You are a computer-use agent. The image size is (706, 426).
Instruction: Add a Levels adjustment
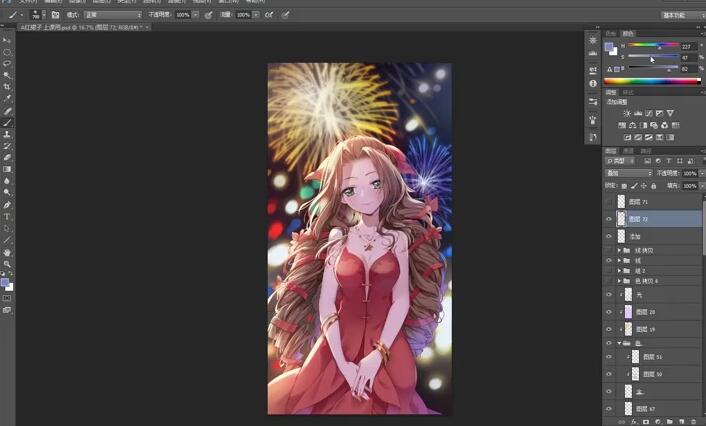pyautogui.click(x=638, y=113)
